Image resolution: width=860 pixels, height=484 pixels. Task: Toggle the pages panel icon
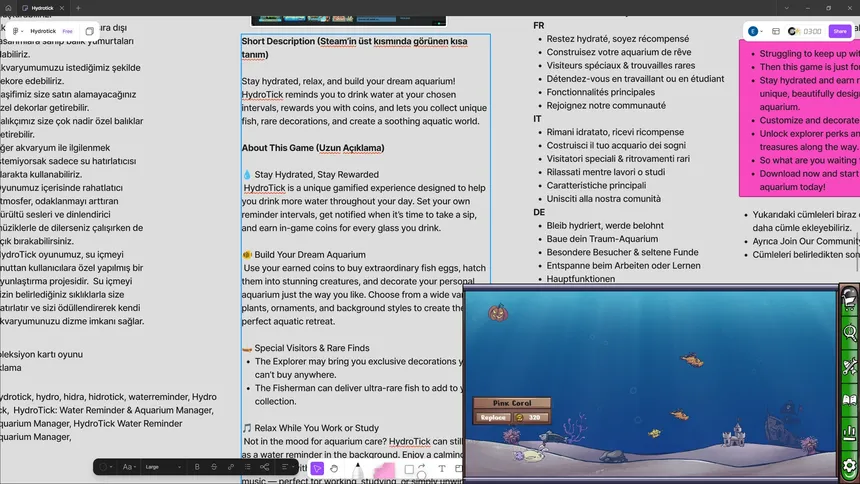pos(89,31)
